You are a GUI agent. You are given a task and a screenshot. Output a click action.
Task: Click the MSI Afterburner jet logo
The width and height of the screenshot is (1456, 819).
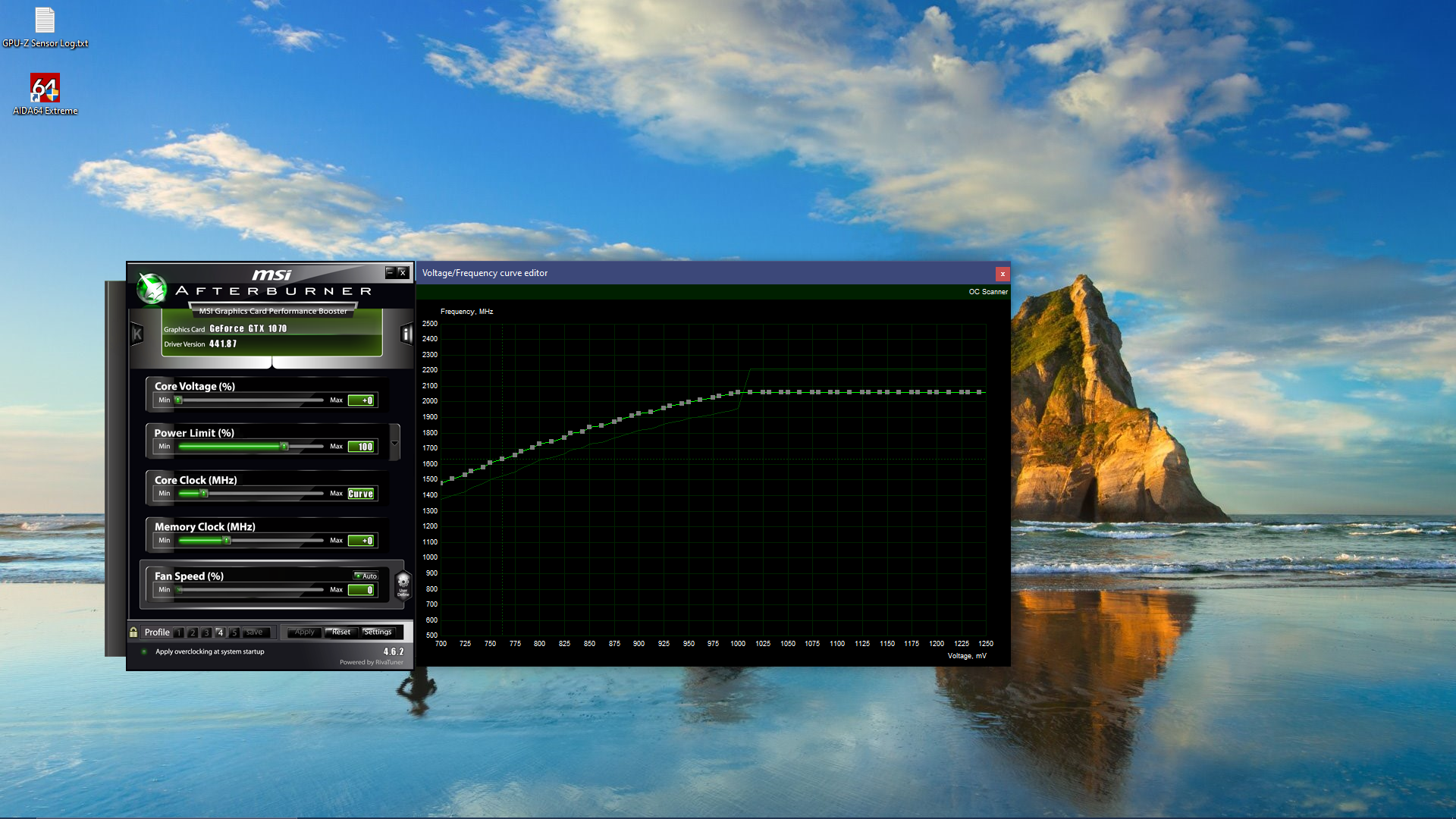152,288
